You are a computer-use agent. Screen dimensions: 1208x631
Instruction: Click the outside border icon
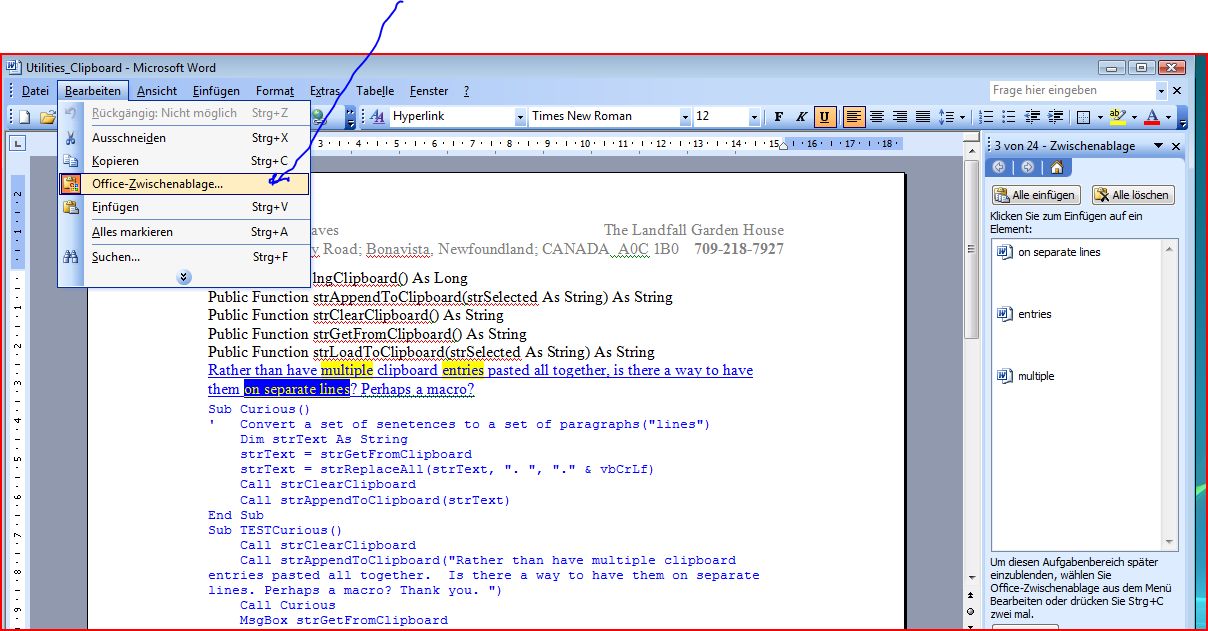coord(1083,117)
